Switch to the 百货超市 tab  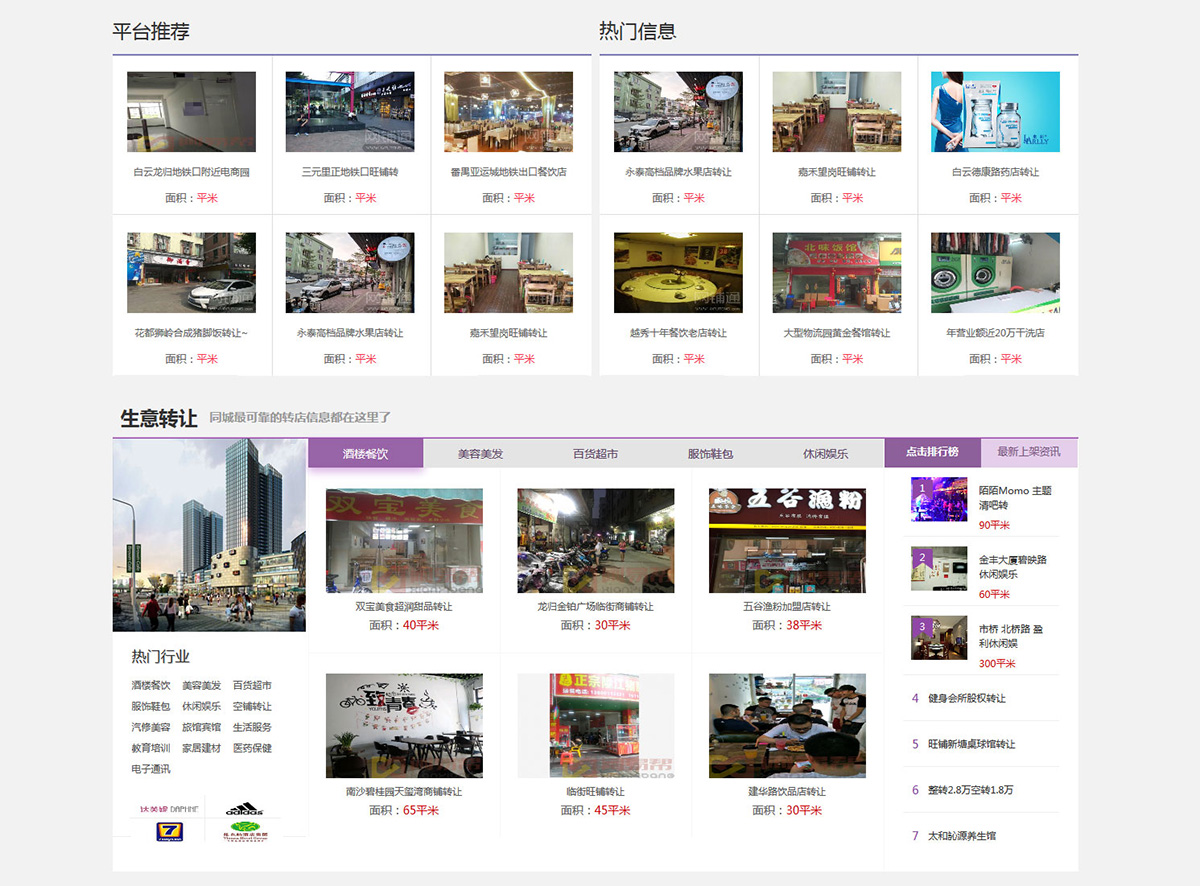595,454
